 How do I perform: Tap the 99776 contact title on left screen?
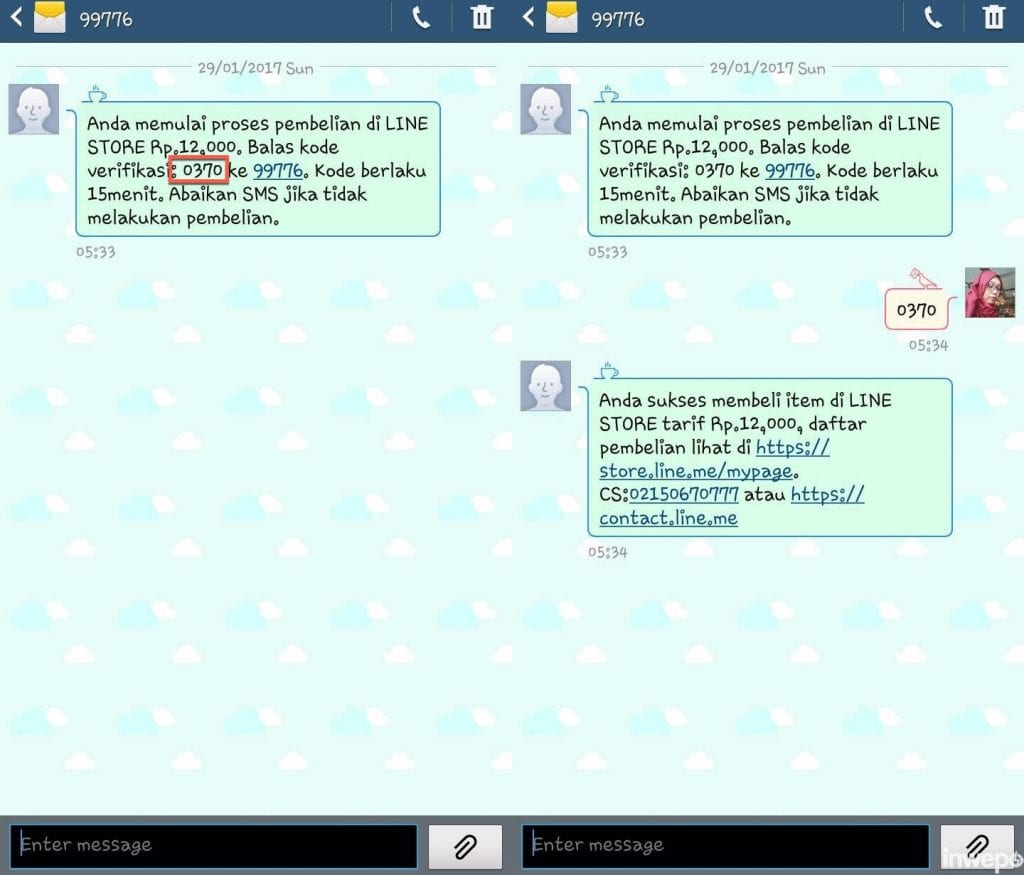click(106, 20)
